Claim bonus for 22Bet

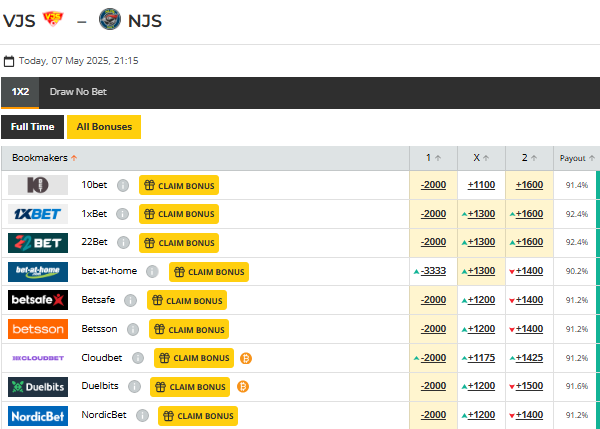point(179,243)
